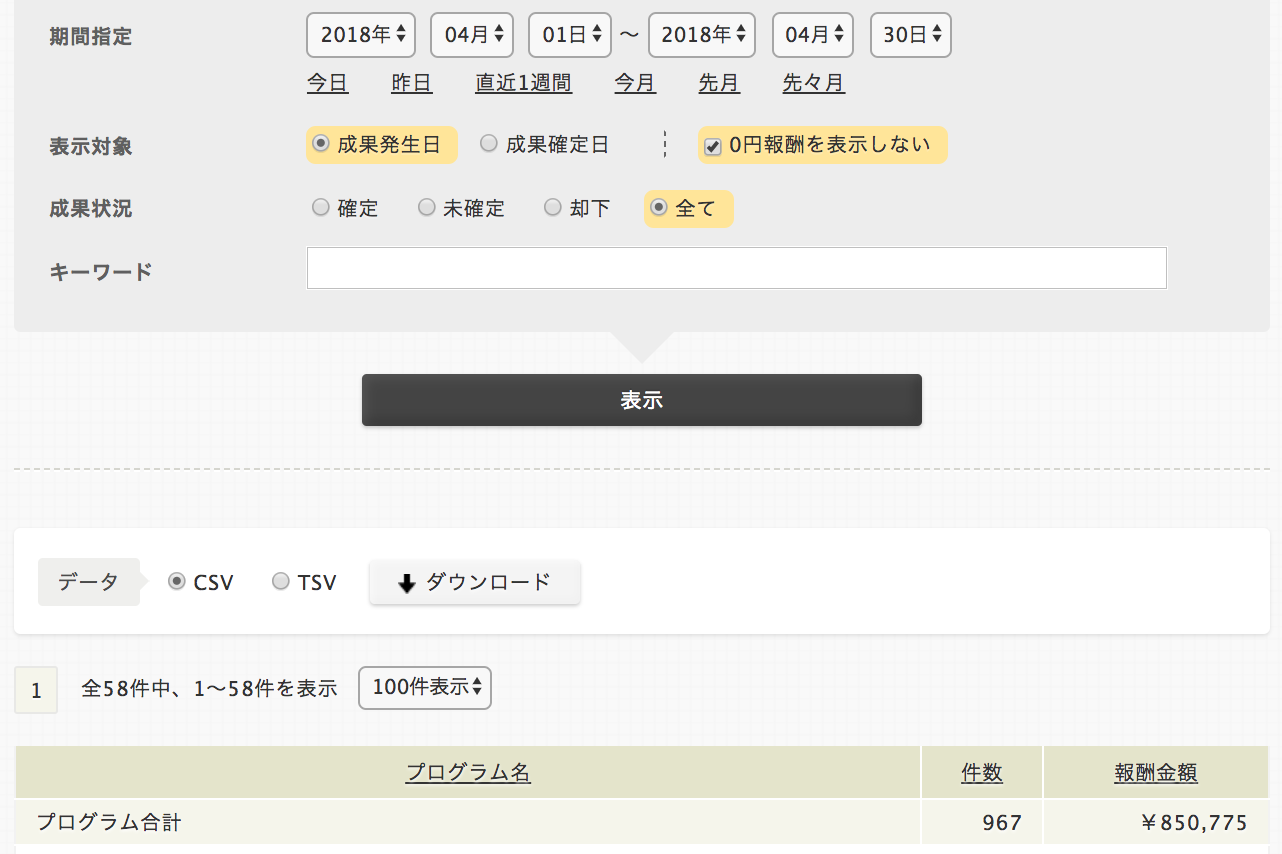The width and height of the screenshot is (1282, 854).
Task: Click the 先々月 shortcut link
Action: (x=813, y=83)
